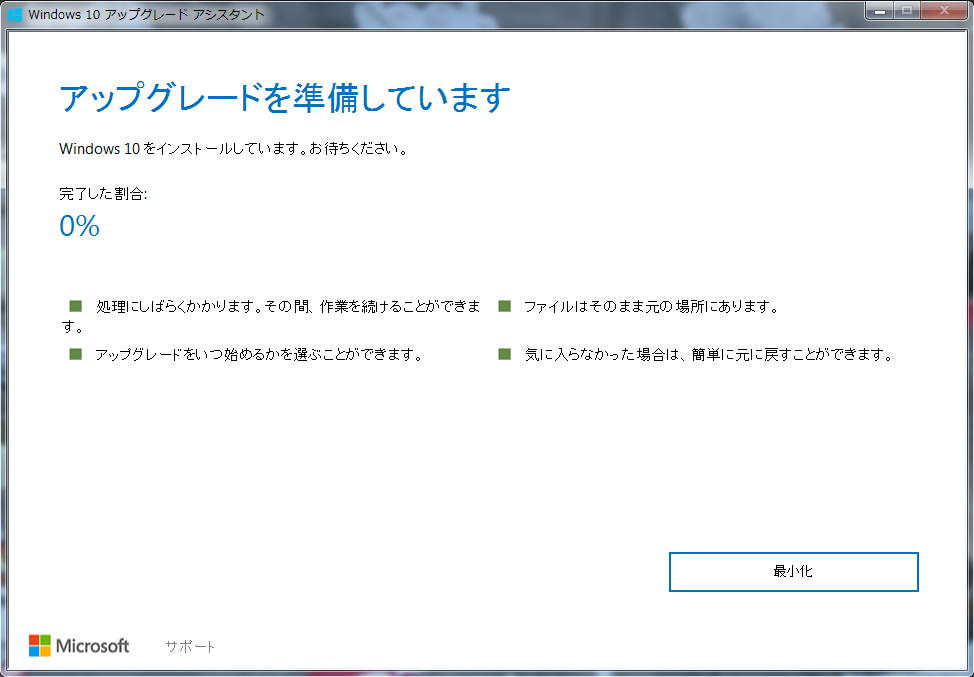Click the 最小化 button
The image size is (974, 677).
pyautogui.click(x=793, y=571)
